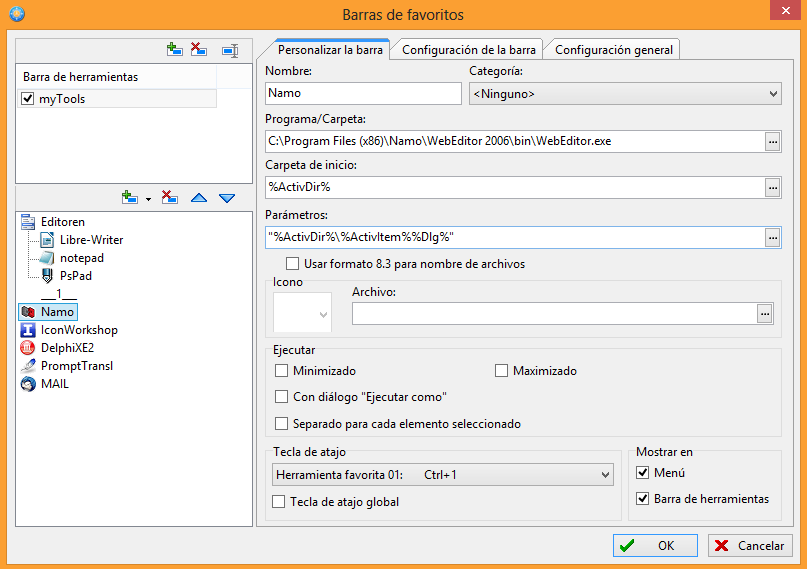The image size is (807, 569).
Task: Click the Parámetros '...' button
Action: (773, 238)
